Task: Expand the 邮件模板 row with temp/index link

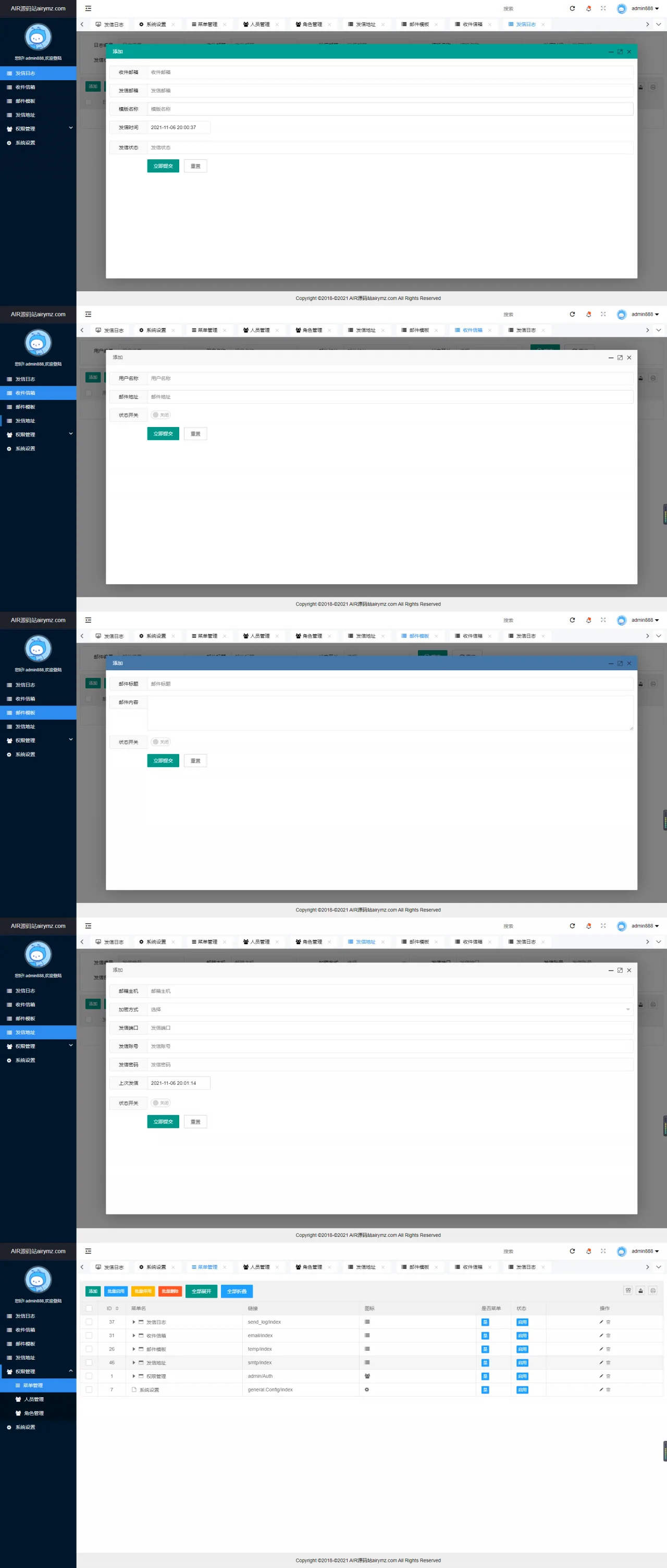Action: click(x=134, y=1349)
